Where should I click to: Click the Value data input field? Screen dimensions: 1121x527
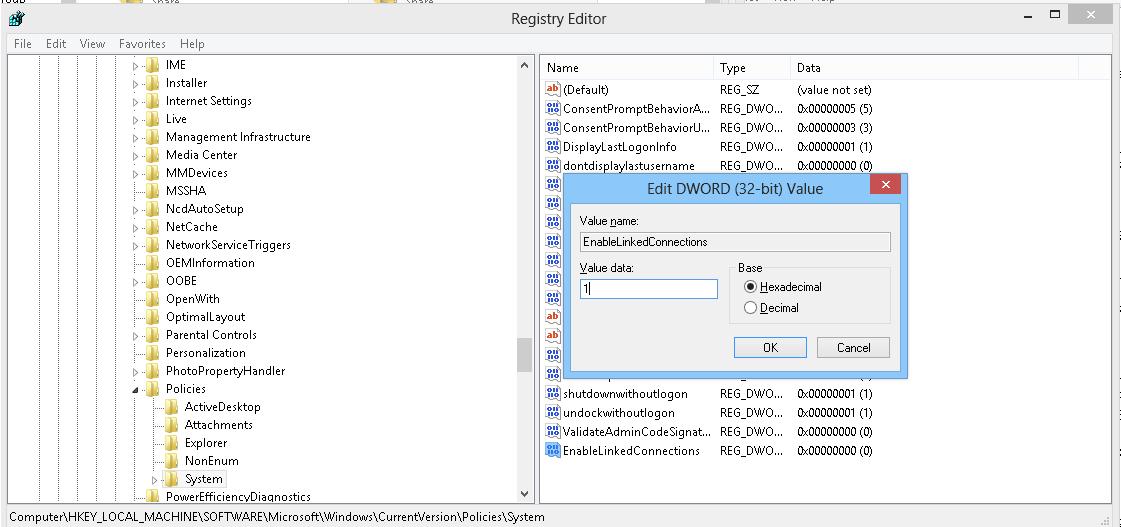(648, 289)
